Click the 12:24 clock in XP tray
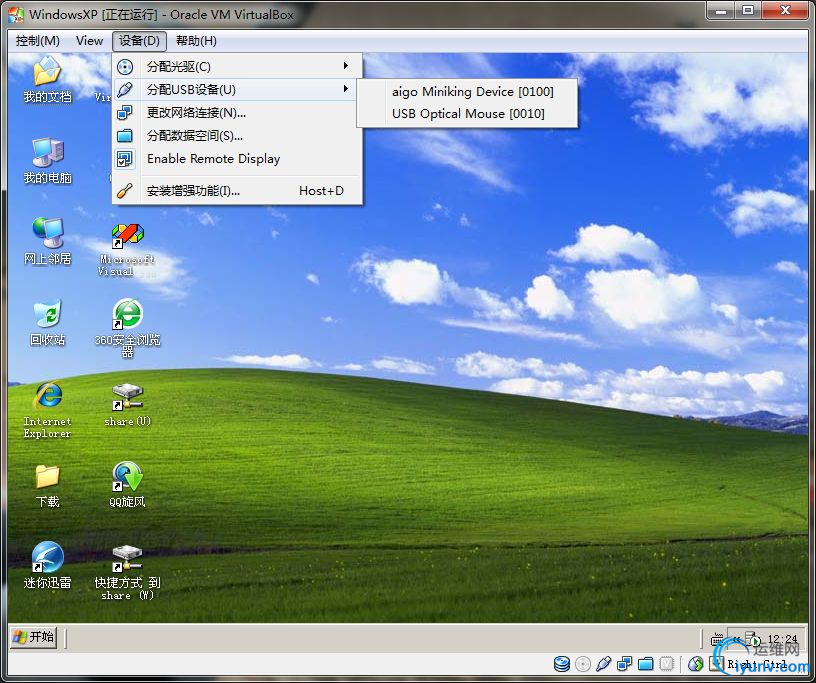Image resolution: width=816 pixels, height=683 pixels. (x=782, y=639)
